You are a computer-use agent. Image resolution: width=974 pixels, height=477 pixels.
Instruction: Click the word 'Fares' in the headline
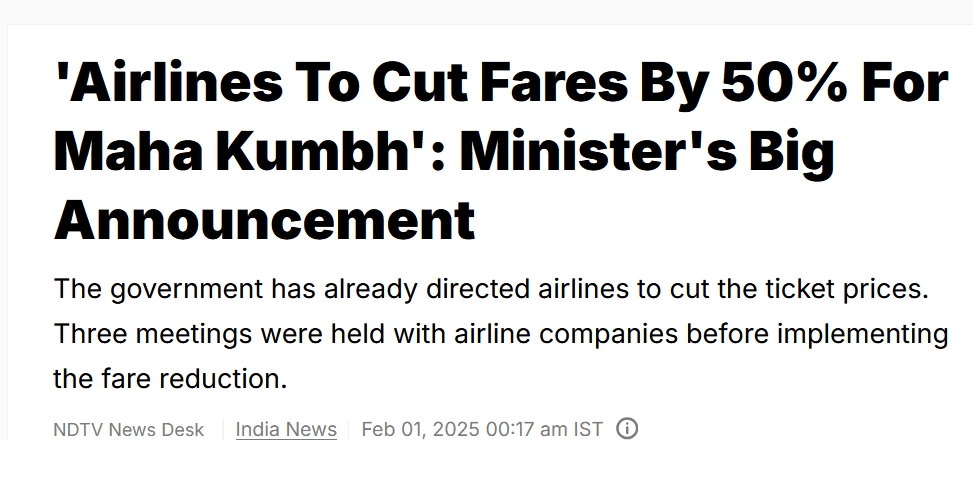[555, 82]
